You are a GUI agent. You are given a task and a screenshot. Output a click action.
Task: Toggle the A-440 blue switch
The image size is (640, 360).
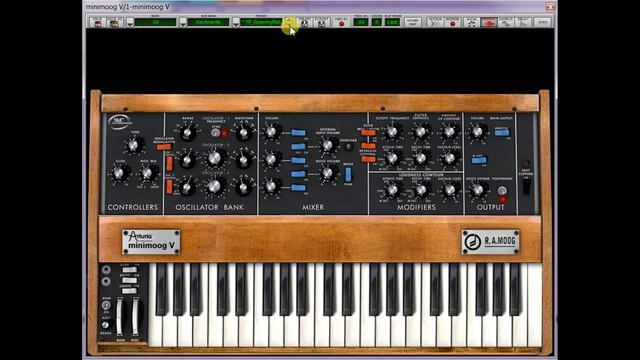click(x=478, y=160)
